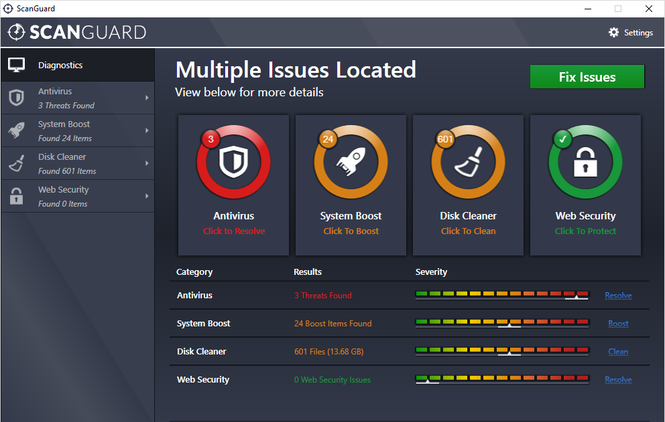The width and height of the screenshot is (665, 422).
Task: Click the Boost link in System Boost row
Action: tap(618, 324)
